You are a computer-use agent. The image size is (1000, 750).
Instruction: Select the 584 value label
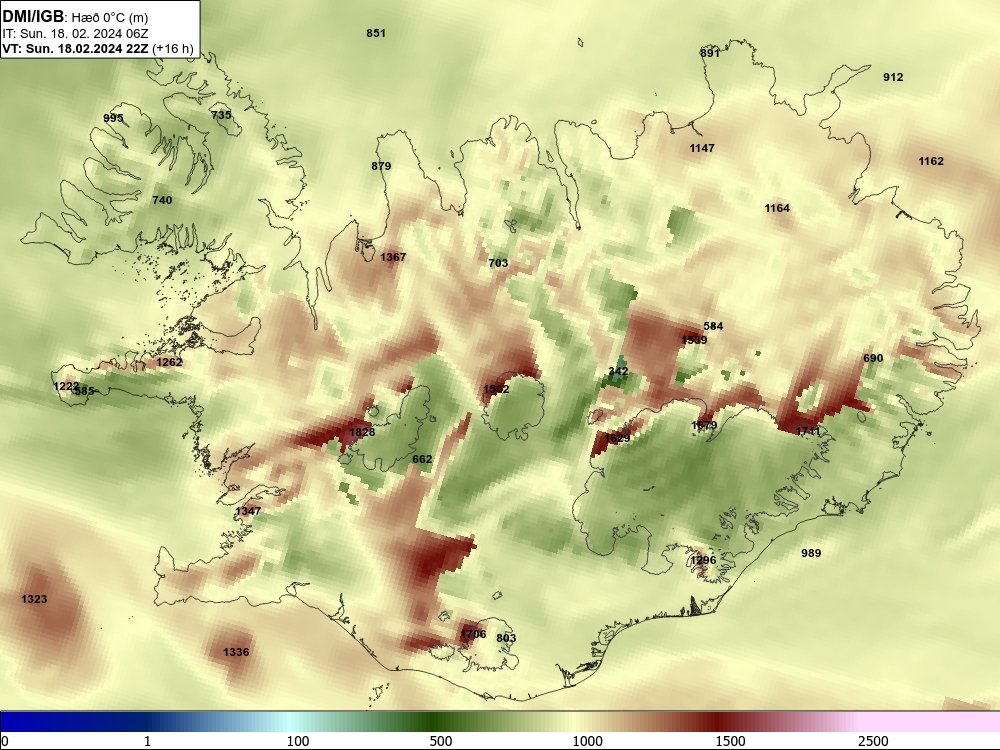tap(713, 327)
